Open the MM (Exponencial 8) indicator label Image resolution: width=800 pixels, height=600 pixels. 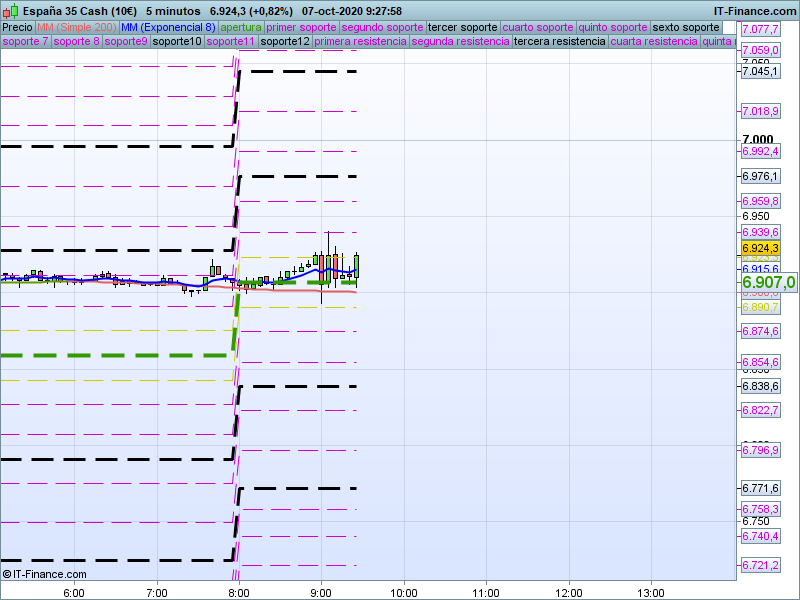pyautogui.click(x=168, y=28)
